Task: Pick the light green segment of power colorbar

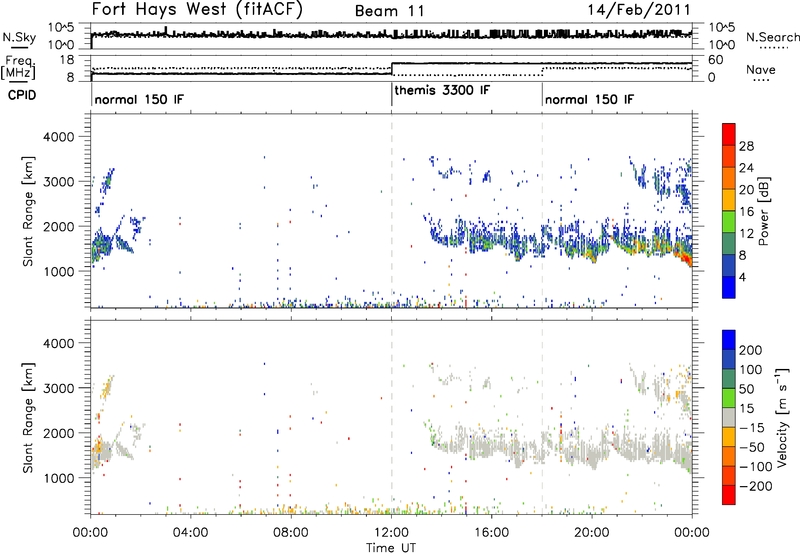Action: point(729,222)
